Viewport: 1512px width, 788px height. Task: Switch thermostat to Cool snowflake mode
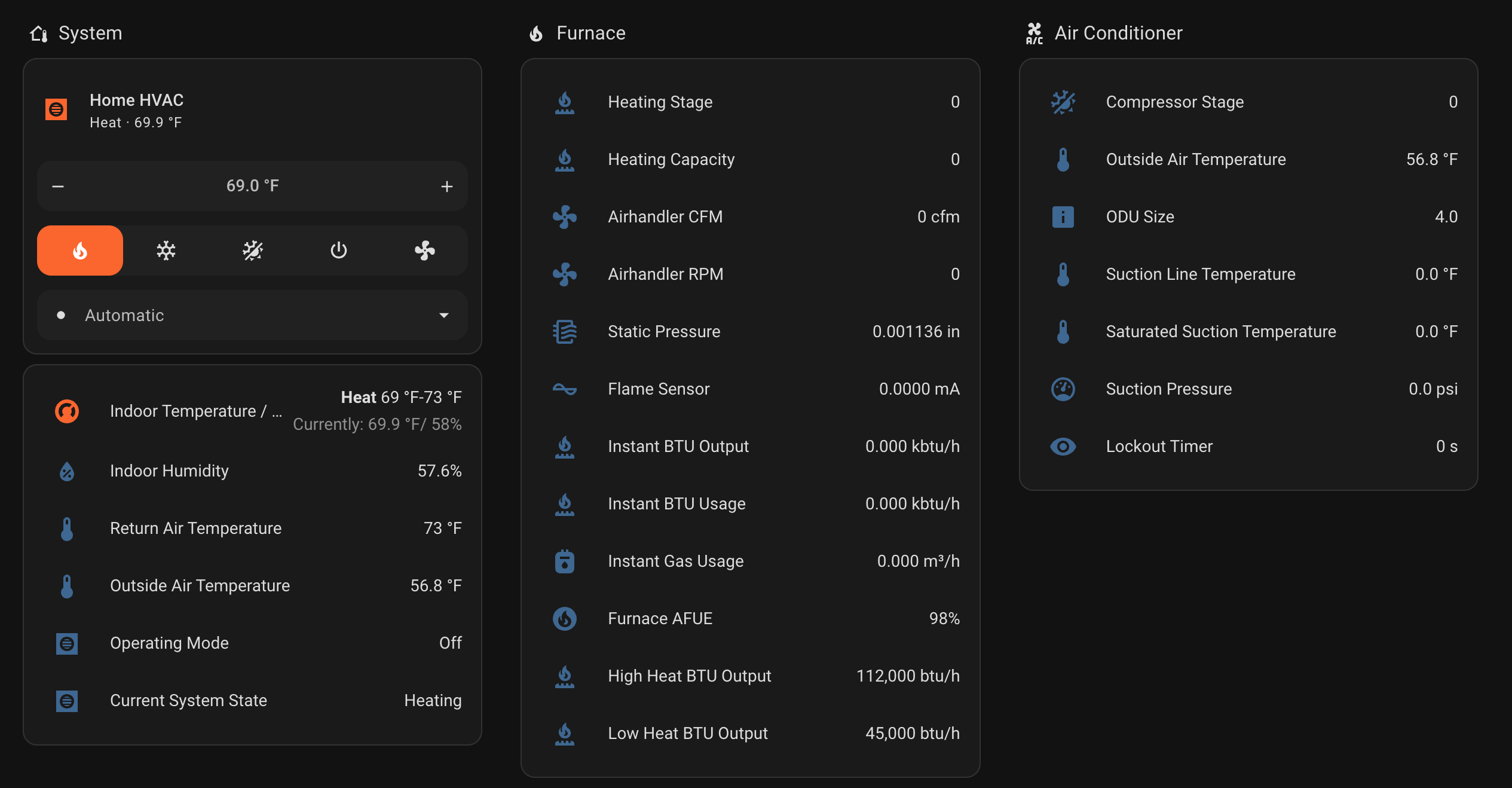click(166, 251)
